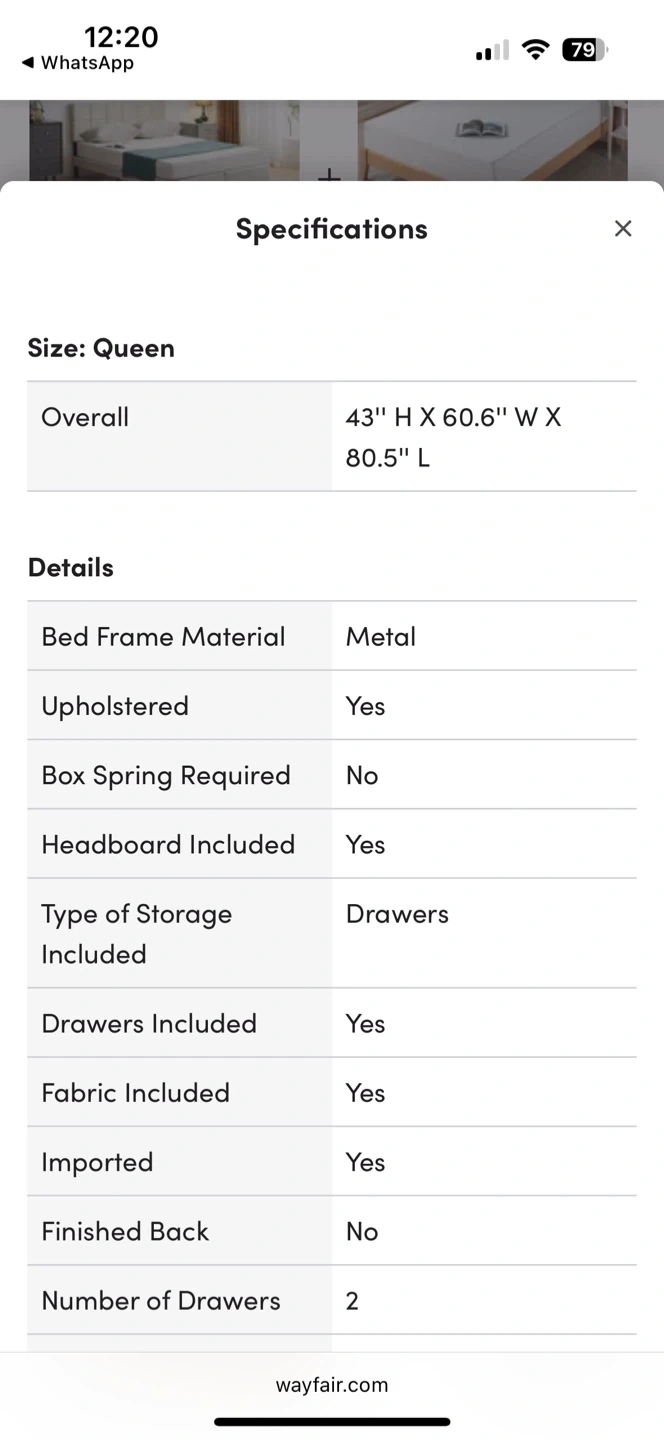The width and height of the screenshot is (664, 1440).
Task: Click the plus icon between product photos
Action: (329, 177)
